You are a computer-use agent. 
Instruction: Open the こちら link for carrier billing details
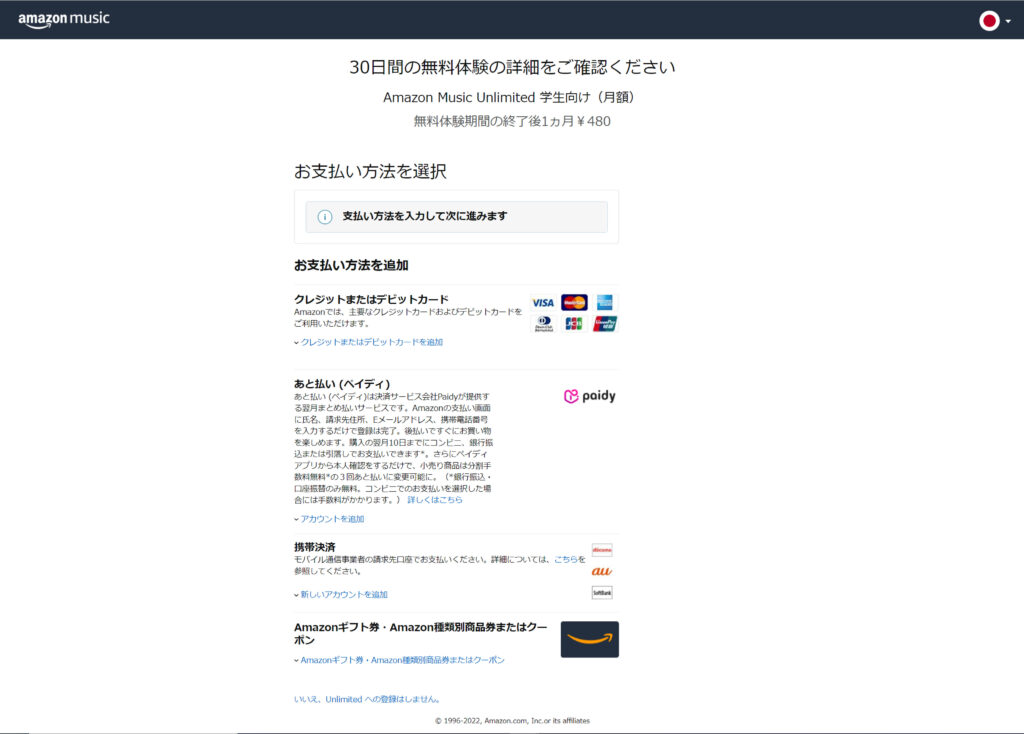tap(566, 560)
